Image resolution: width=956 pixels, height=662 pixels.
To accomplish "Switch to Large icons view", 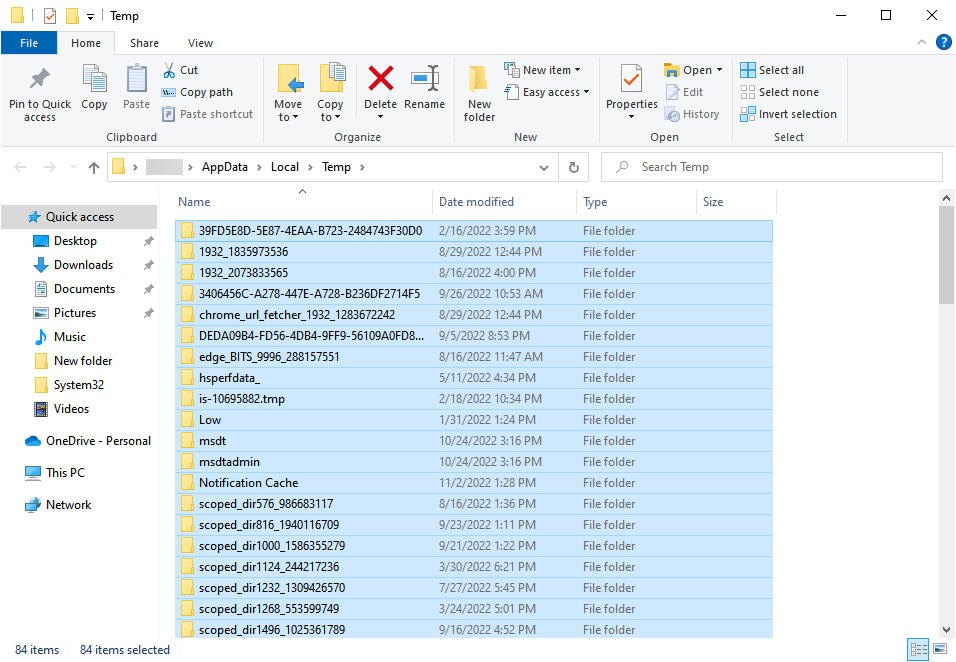I will [x=940, y=649].
